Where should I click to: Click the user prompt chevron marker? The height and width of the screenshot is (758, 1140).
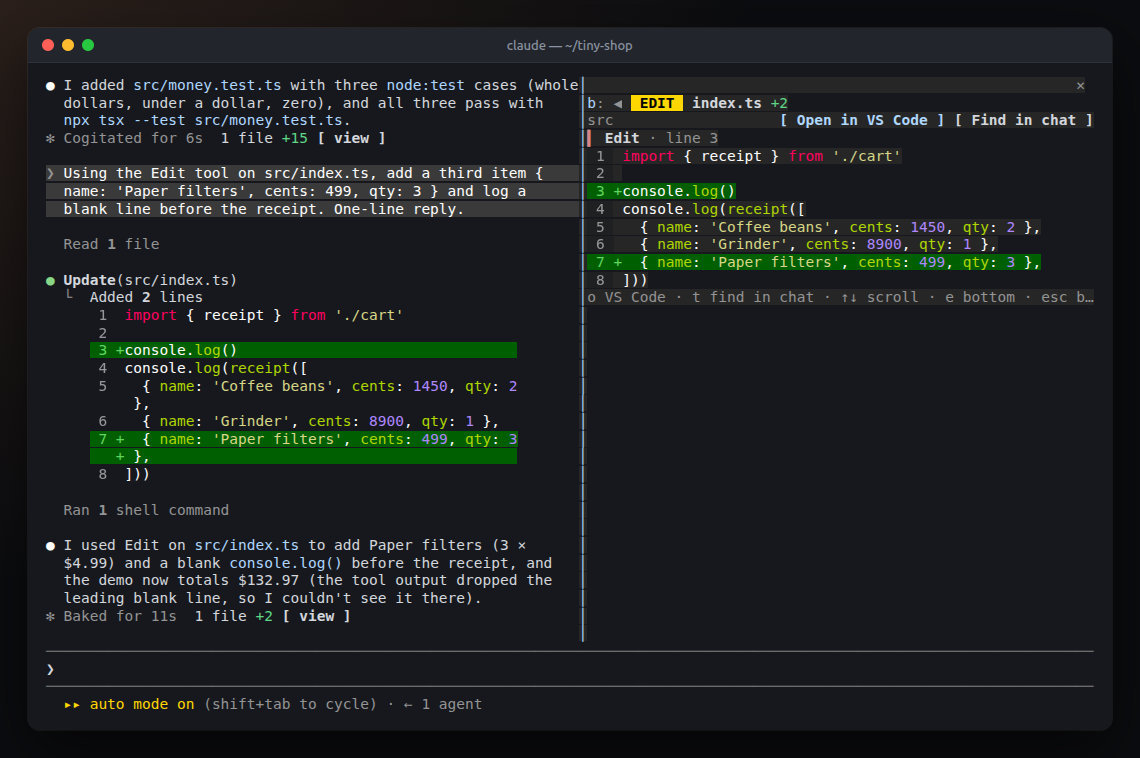pyautogui.click(x=50, y=174)
